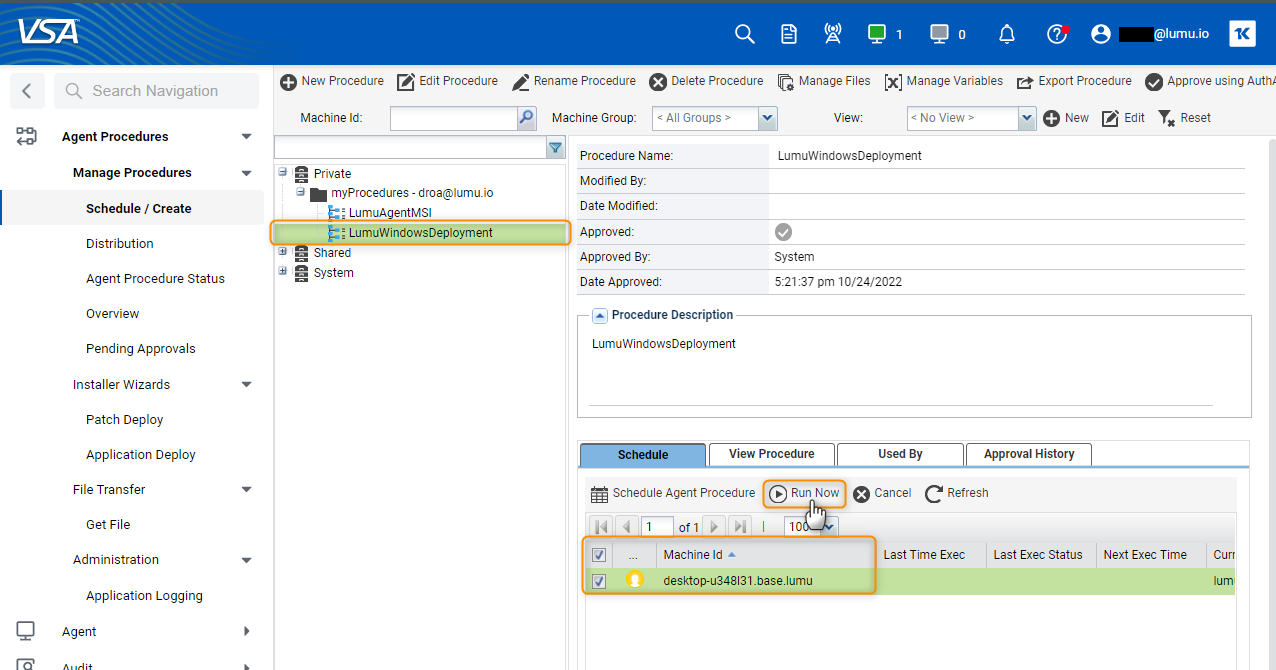The image size is (1276, 670).
Task: Open the notifications bell icon
Action: coord(1007,34)
